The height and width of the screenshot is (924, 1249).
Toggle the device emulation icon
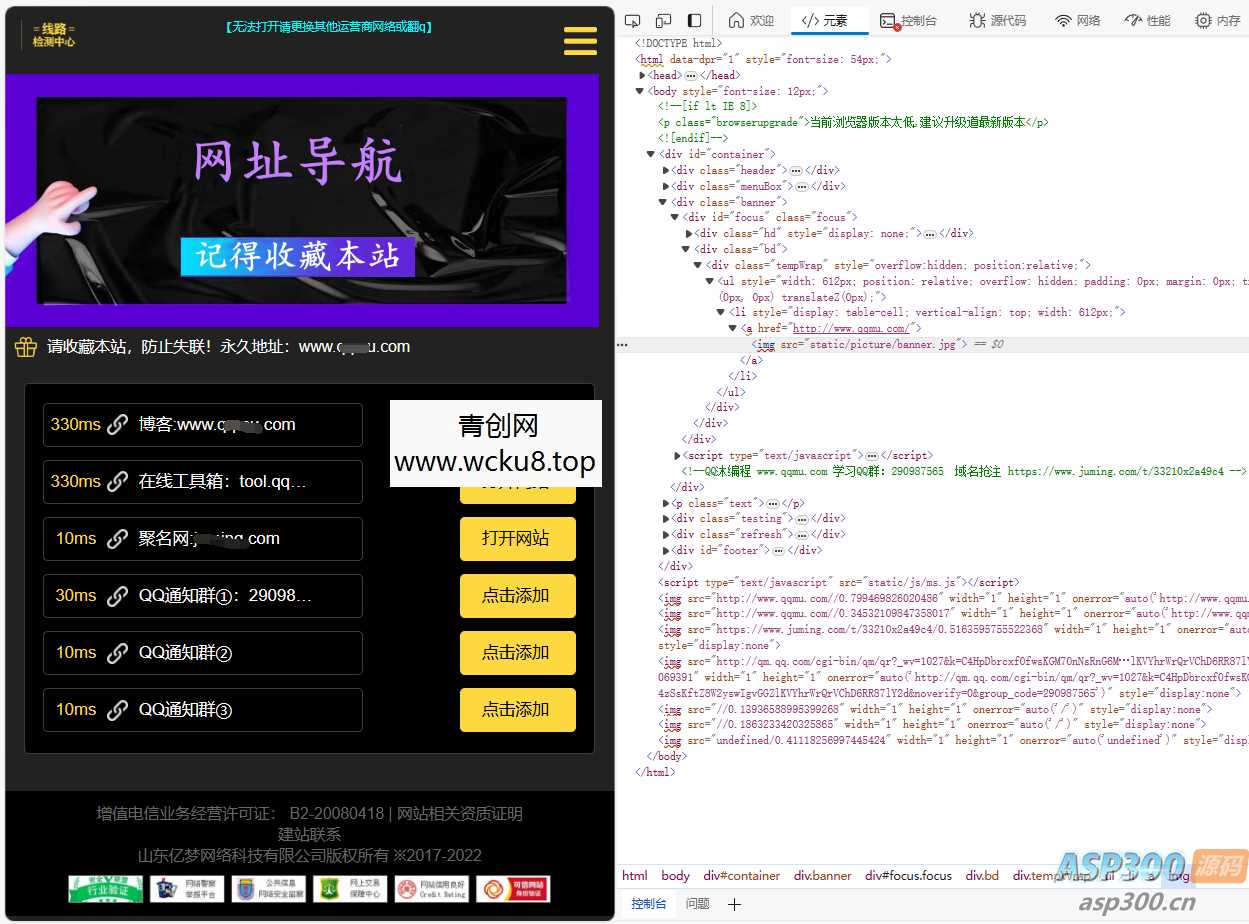(x=662, y=19)
